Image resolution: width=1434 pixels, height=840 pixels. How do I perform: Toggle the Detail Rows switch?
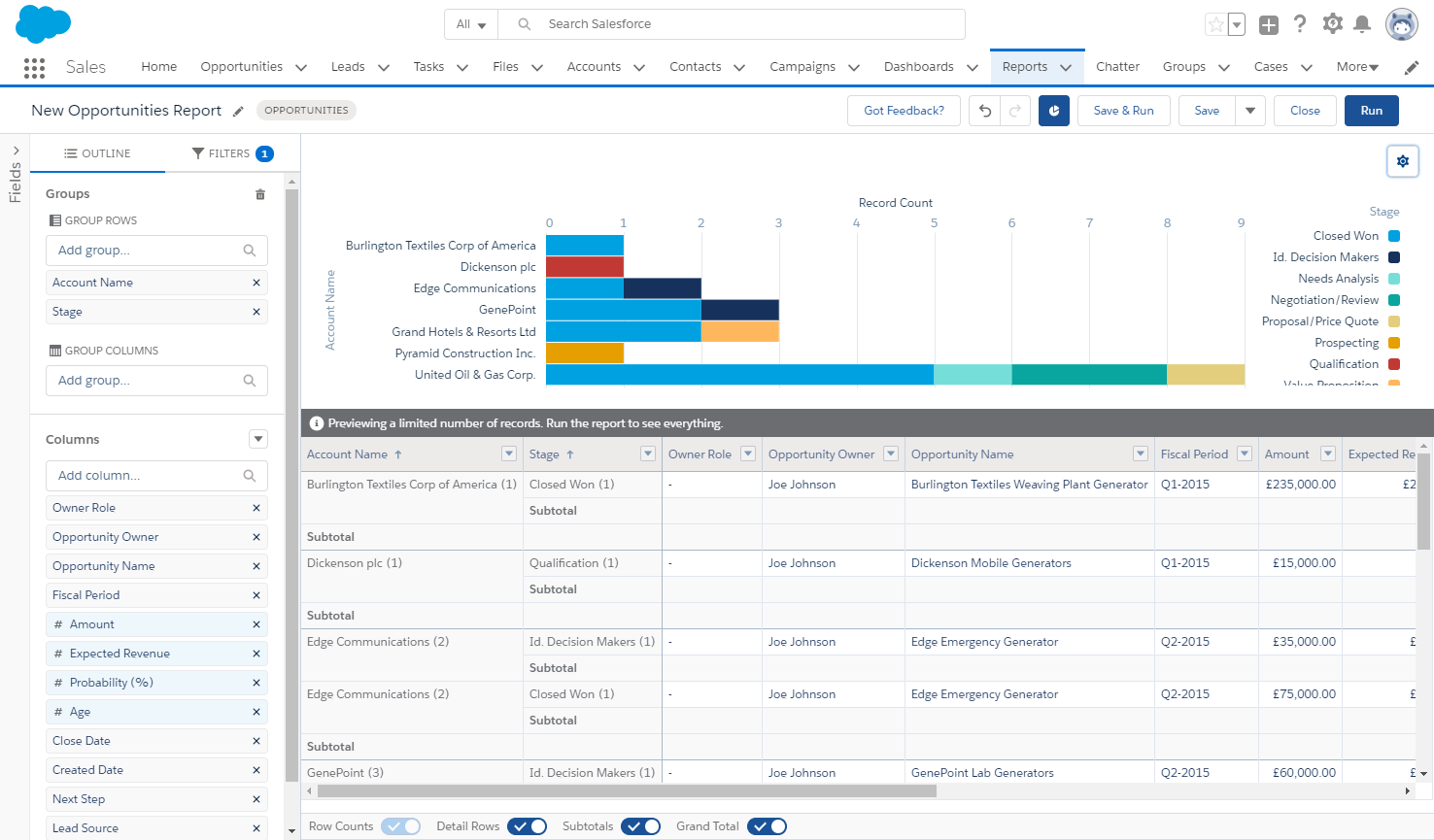(527, 826)
